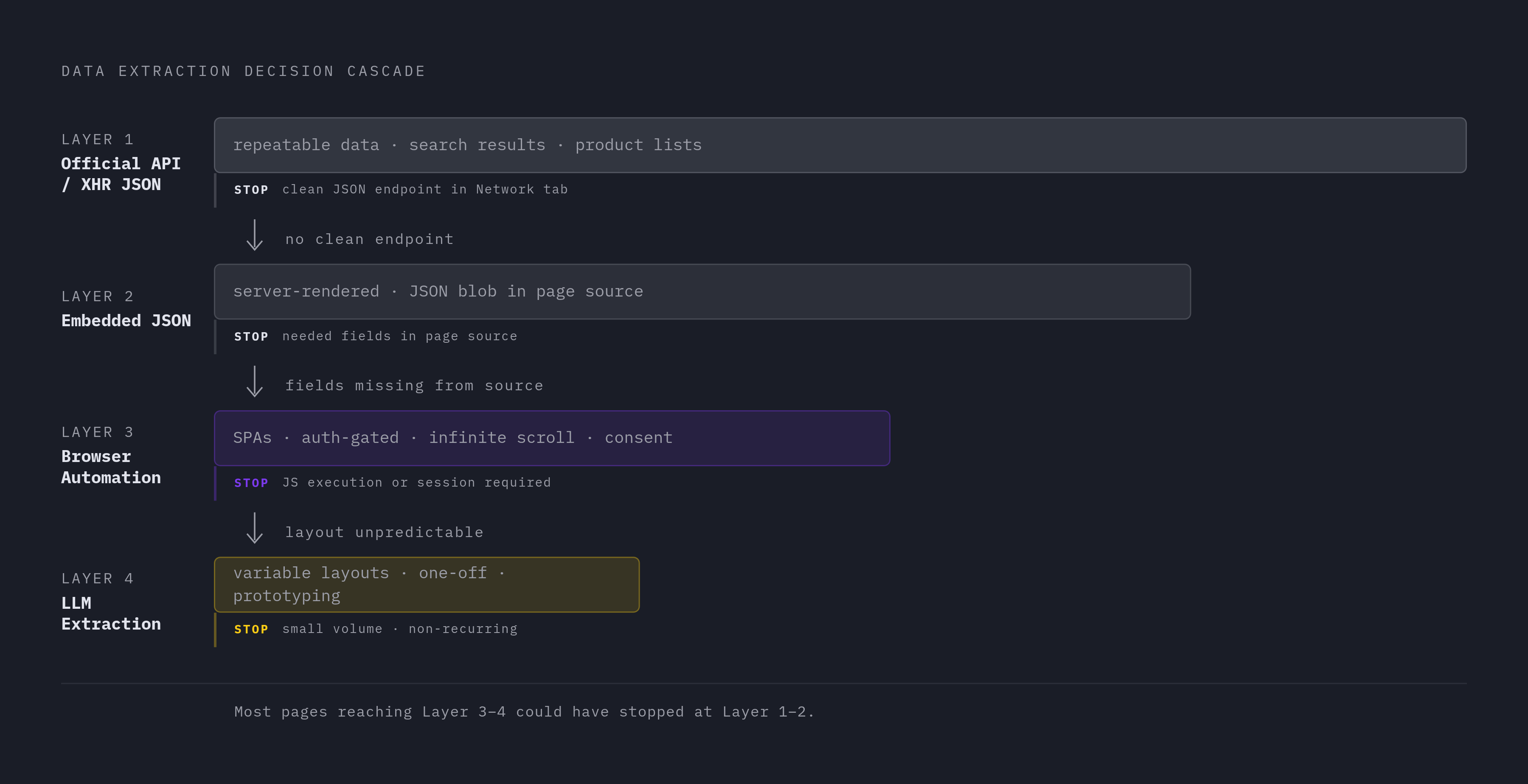Screen dimensions: 1528x784
Task: Click 'needed fields in page source' text
Action: tap(400, 336)
